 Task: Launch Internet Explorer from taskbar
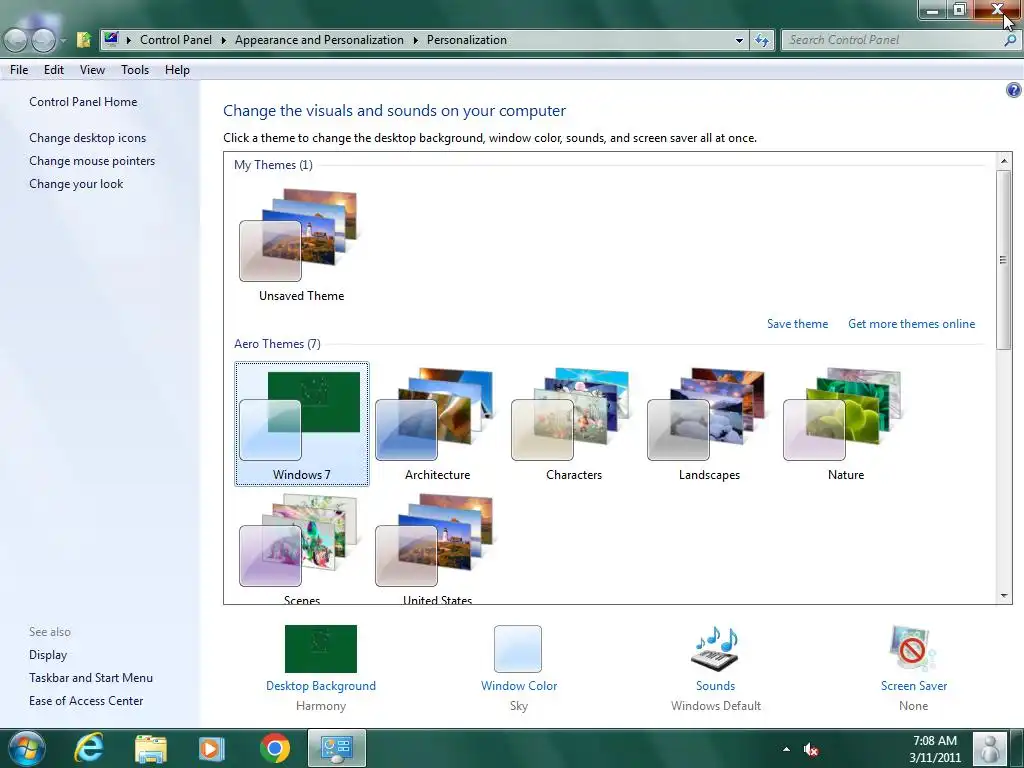tap(89, 748)
